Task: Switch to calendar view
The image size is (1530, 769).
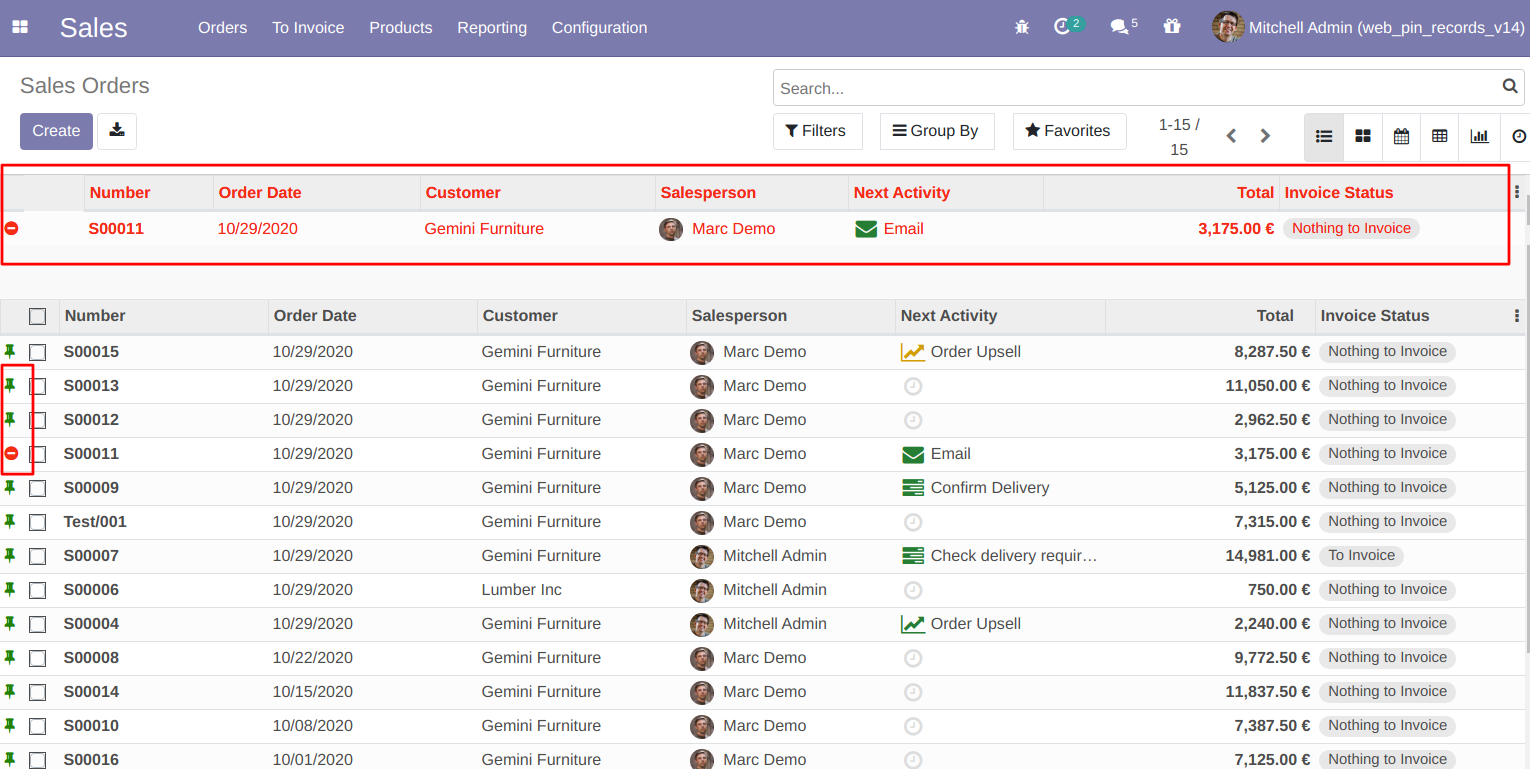Action: (x=1401, y=136)
